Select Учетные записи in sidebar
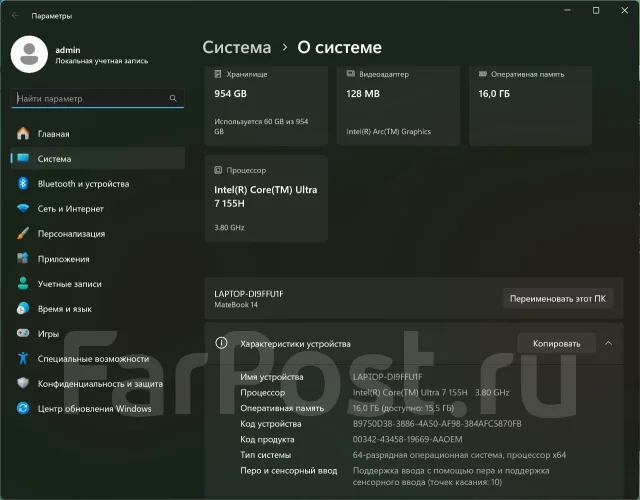 97,283
